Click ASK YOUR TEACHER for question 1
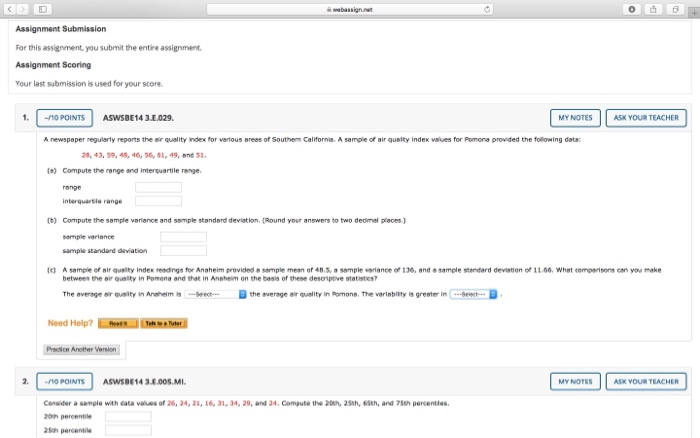Viewport: 700px width, 438px height. (646, 118)
